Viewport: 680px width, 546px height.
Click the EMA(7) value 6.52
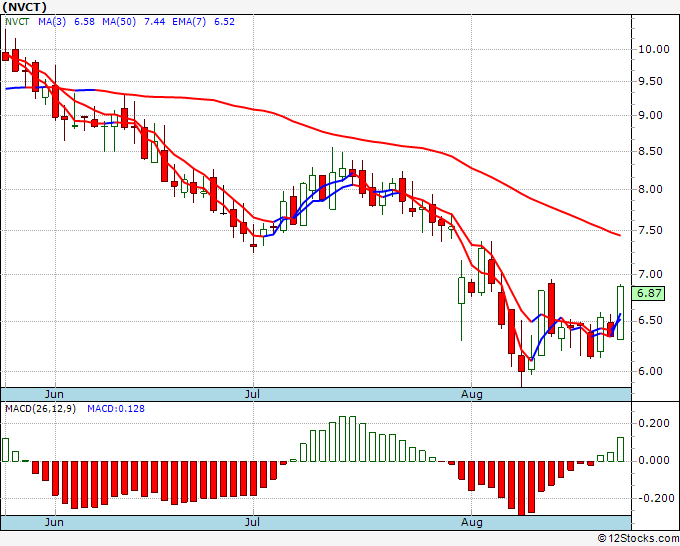pos(224,22)
